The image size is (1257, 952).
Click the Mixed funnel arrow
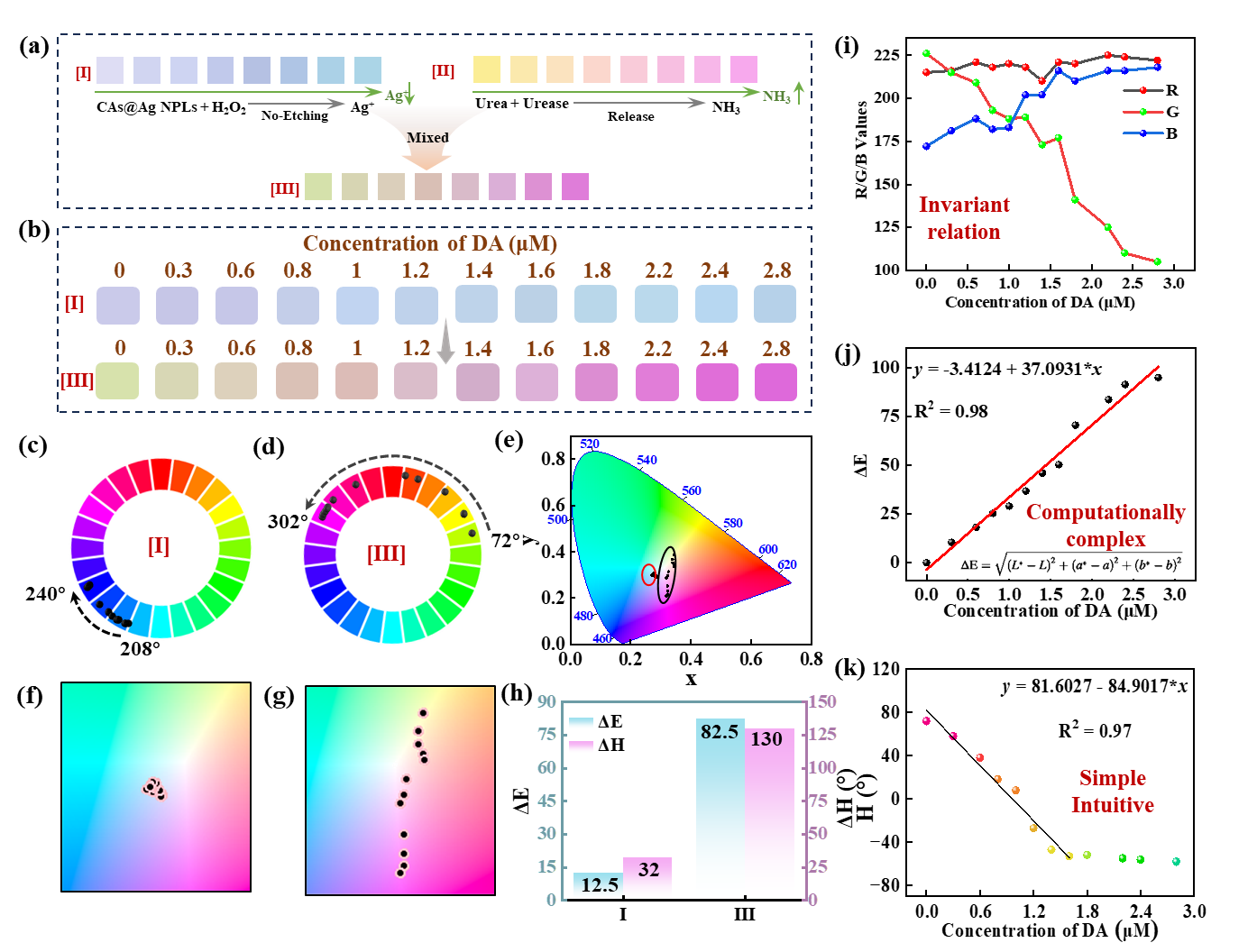[x=427, y=137]
